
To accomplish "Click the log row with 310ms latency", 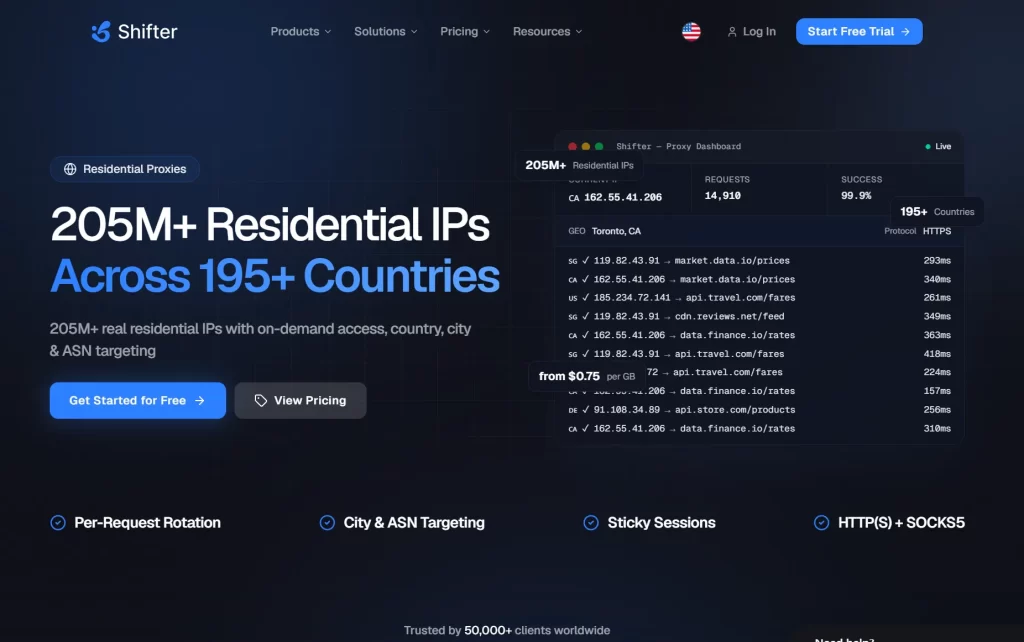I will 760,429.
